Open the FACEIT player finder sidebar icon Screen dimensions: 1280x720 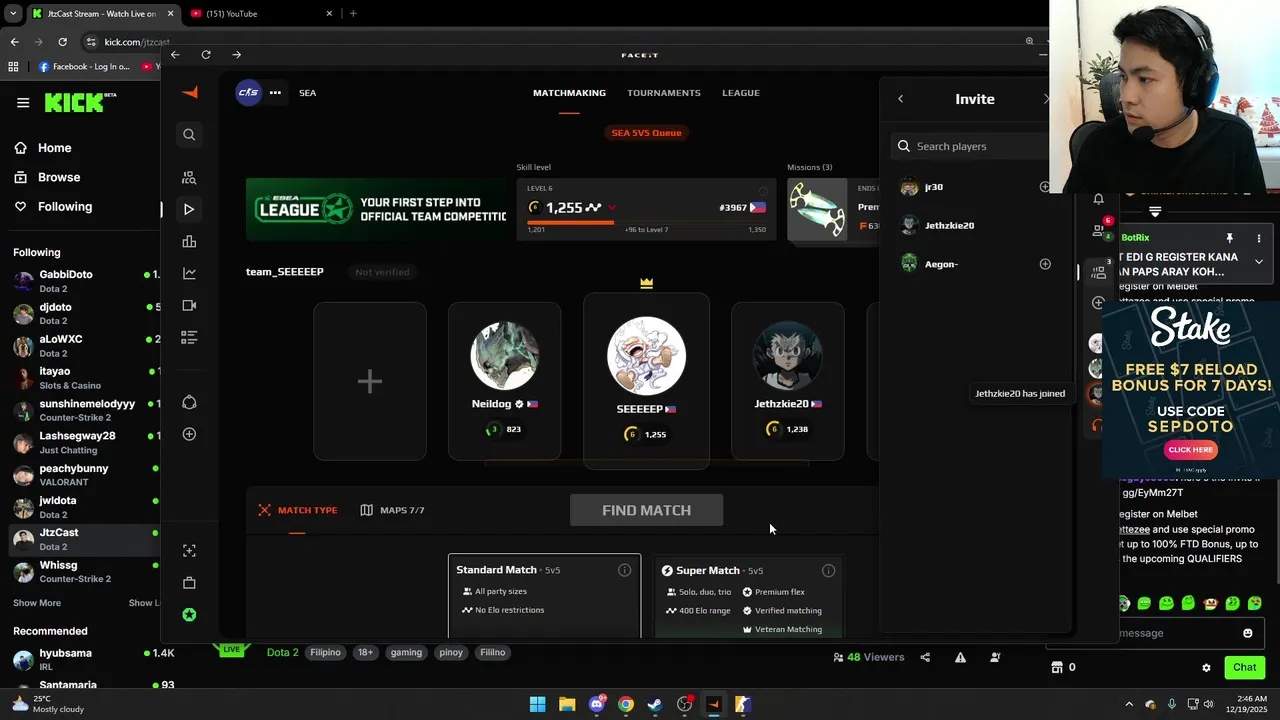click(x=189, y=177)
